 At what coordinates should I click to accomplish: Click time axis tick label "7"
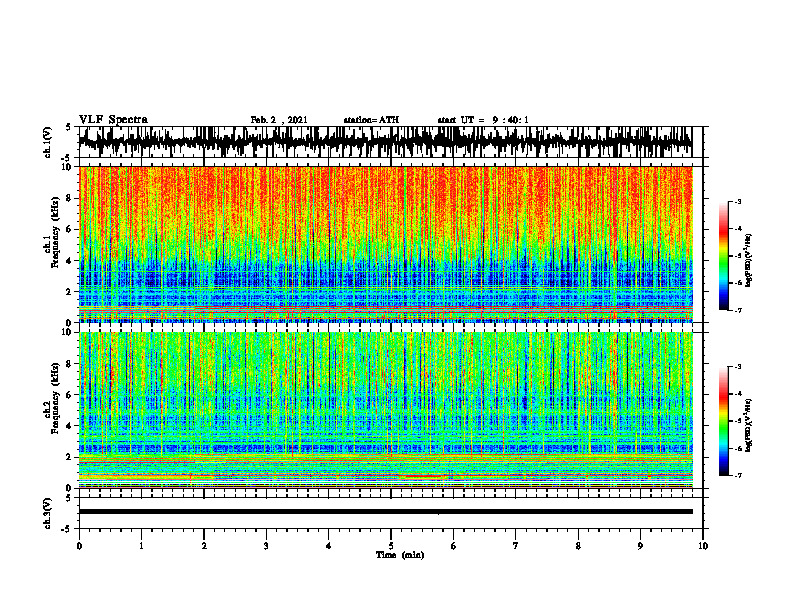pos(516,546)
